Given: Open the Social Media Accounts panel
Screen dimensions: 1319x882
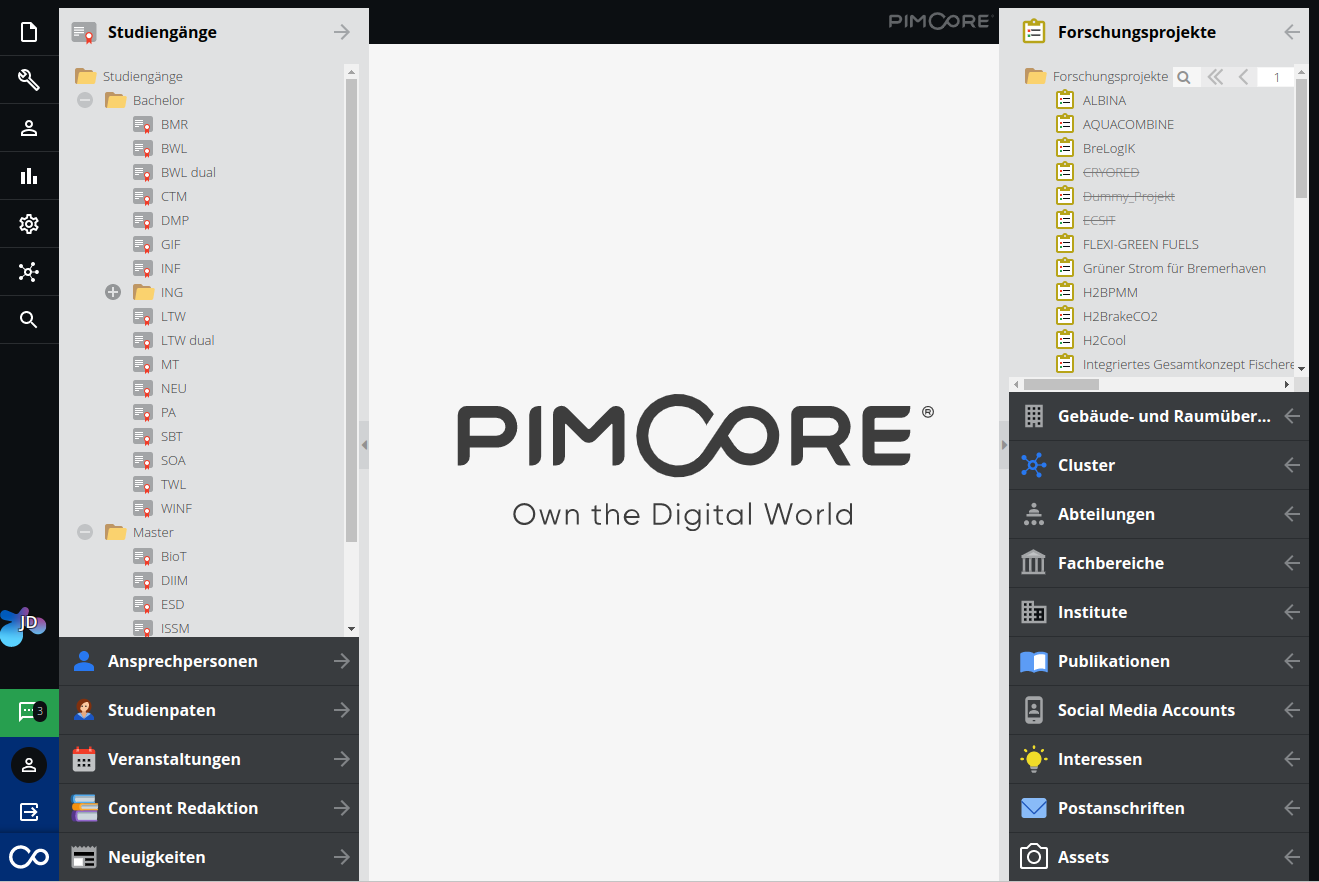Looking at the screenshot, I should click(x=1159, y=710).
